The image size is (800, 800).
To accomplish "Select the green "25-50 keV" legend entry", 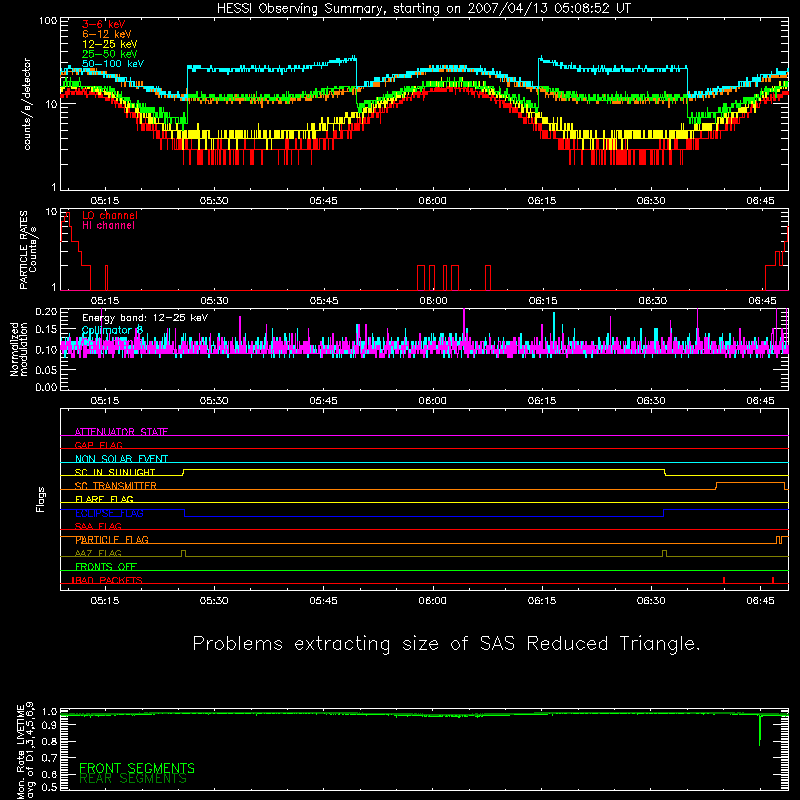I will tap(110, 54).
